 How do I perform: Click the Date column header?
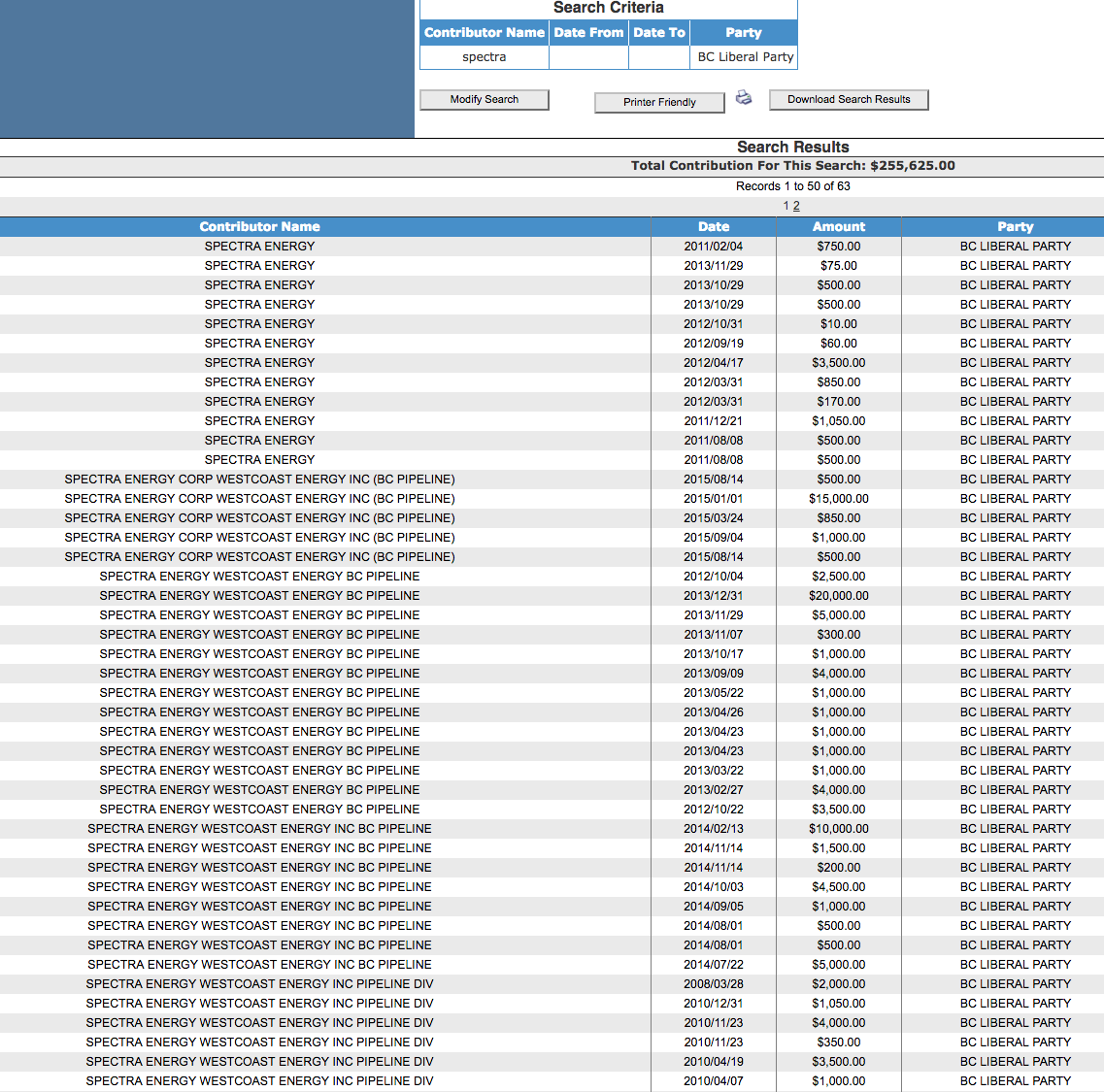(x=714, y=227)
